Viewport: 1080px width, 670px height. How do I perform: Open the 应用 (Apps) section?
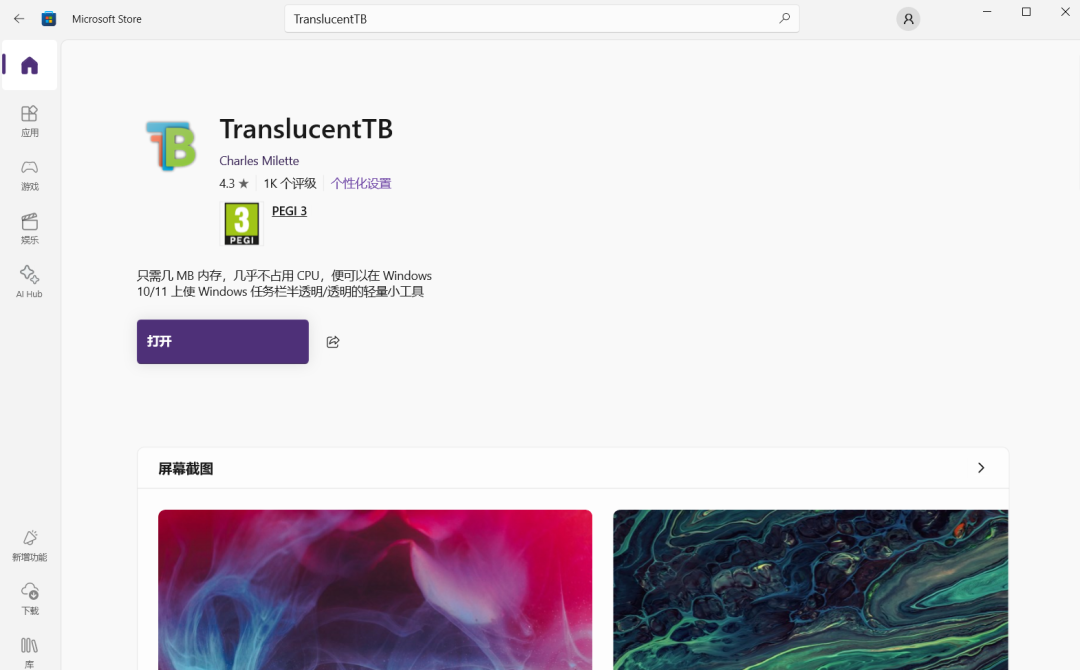[30, 121]
